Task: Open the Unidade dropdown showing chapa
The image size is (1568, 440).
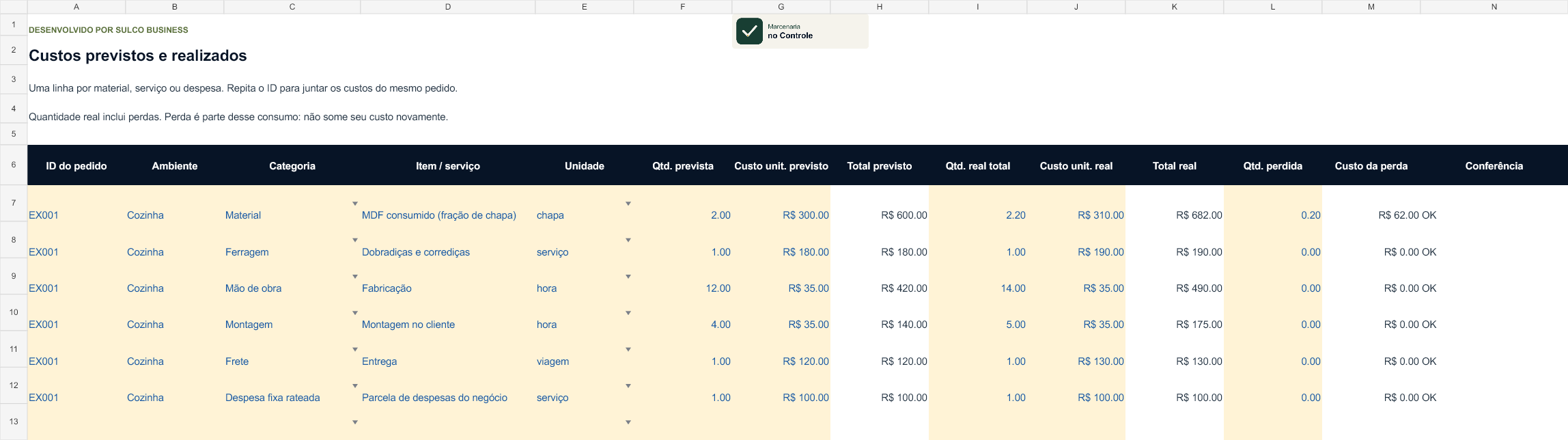Action: (x=628, y=204)
